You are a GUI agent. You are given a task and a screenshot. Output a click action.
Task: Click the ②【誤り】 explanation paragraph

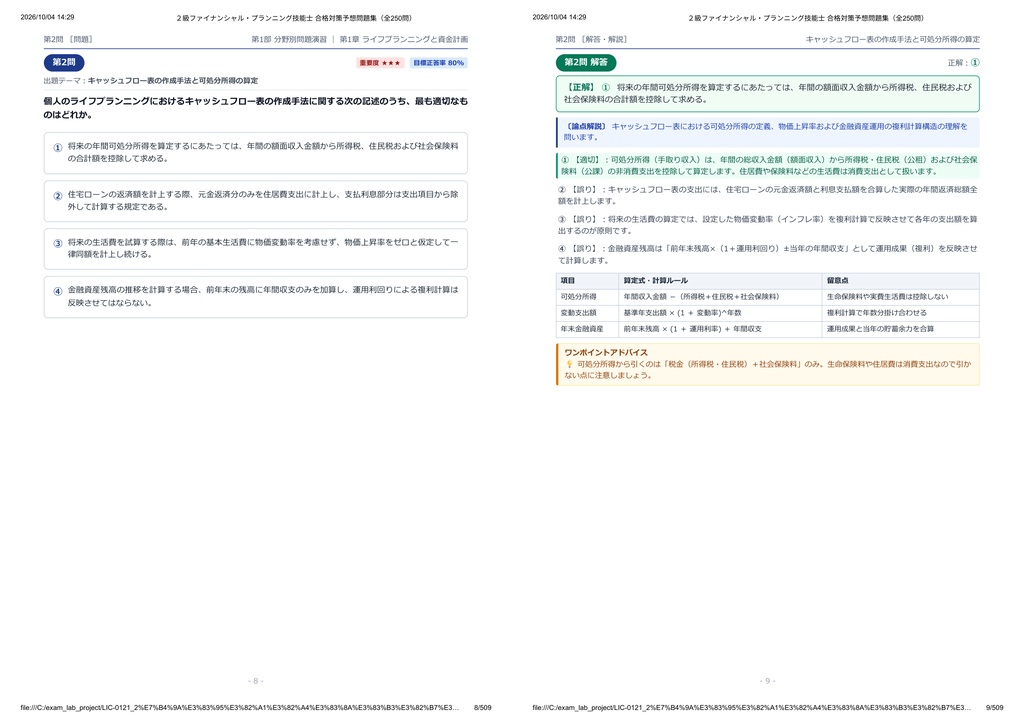767,195
